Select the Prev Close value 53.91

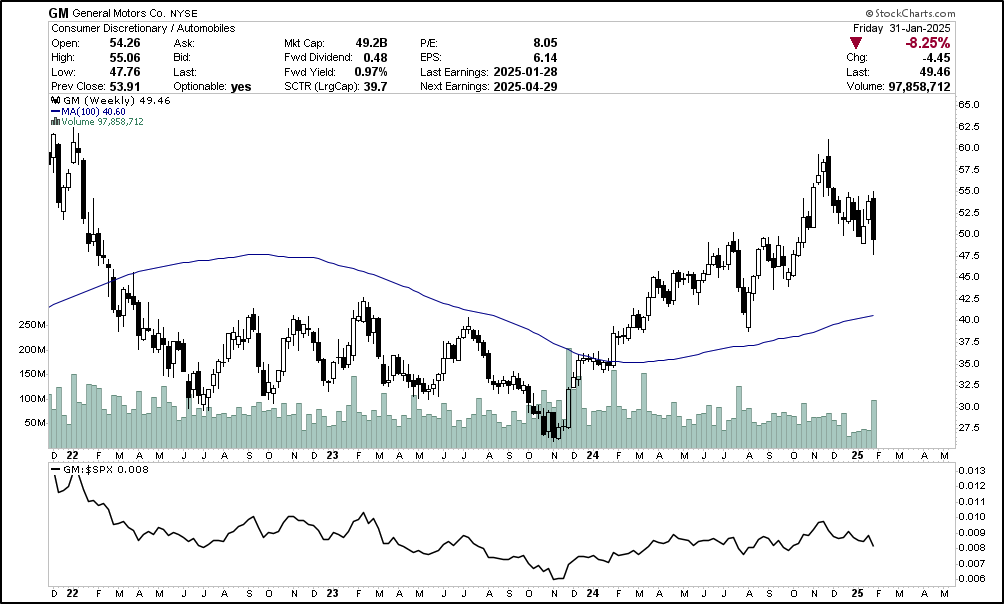pos(125,86)
